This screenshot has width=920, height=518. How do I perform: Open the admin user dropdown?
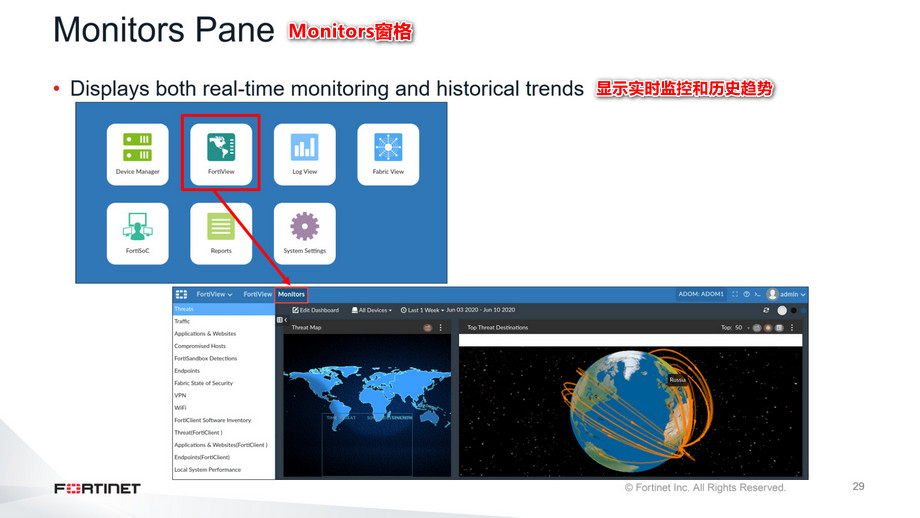[787, 294]
